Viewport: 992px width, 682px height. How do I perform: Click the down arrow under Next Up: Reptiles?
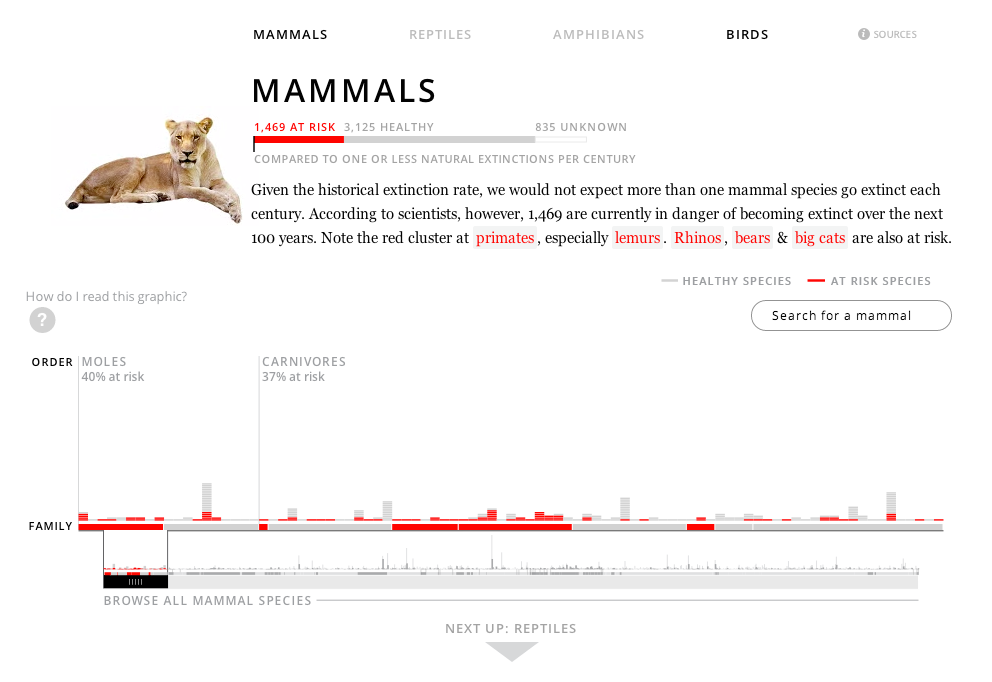click(512, 651)
